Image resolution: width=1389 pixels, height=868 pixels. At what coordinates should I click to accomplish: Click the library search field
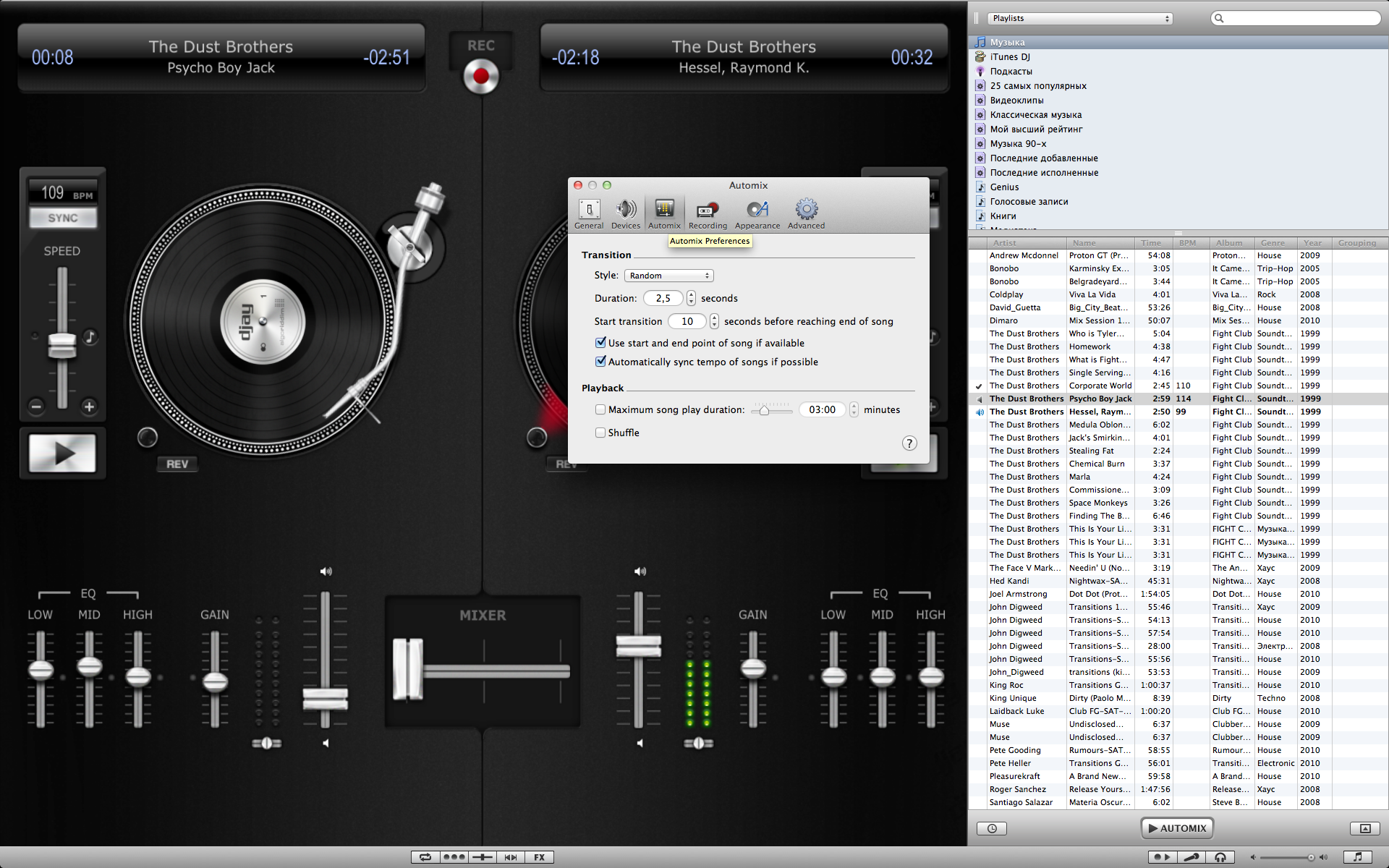click(x=1296, y=18)
